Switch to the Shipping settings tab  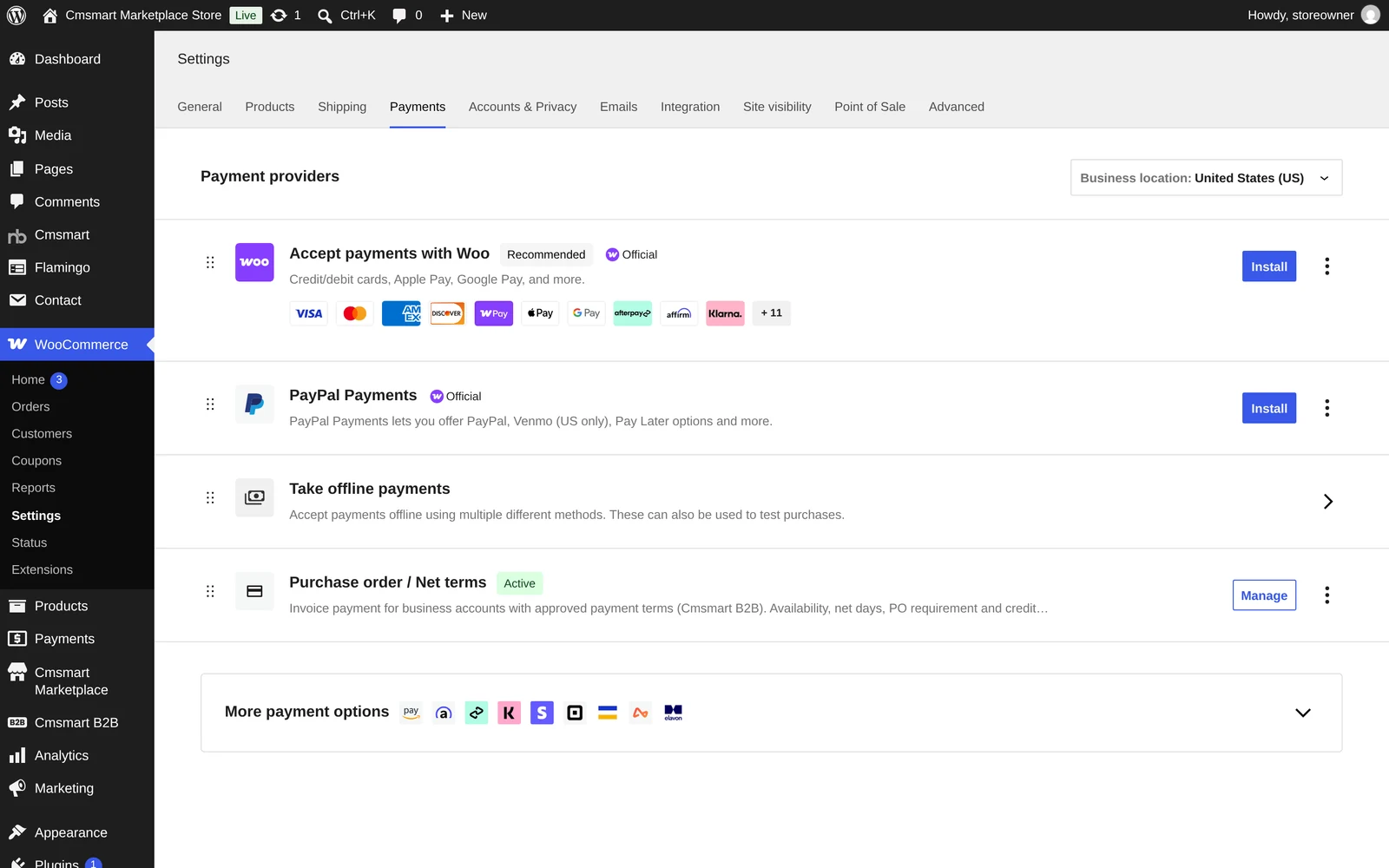342,107
